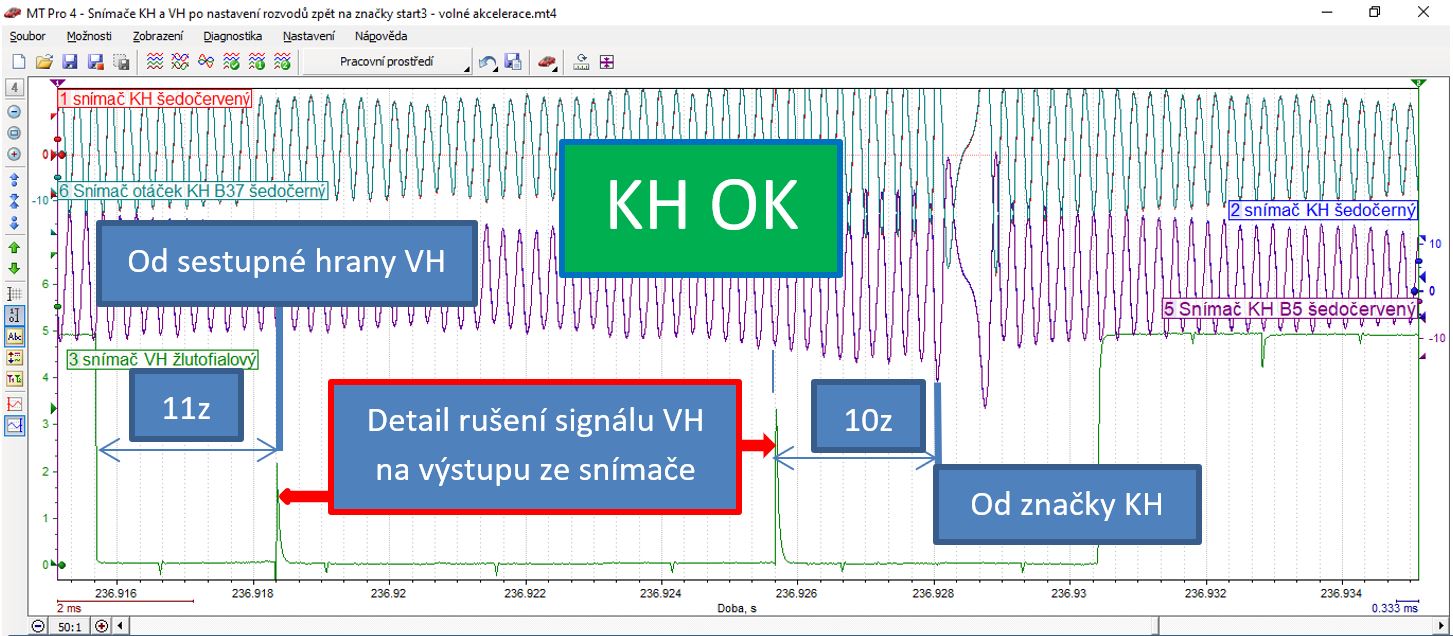This screenshot has height=636, width=1453.
Task: Click the green cursor marker at top-right
Action: (1417, 83)
